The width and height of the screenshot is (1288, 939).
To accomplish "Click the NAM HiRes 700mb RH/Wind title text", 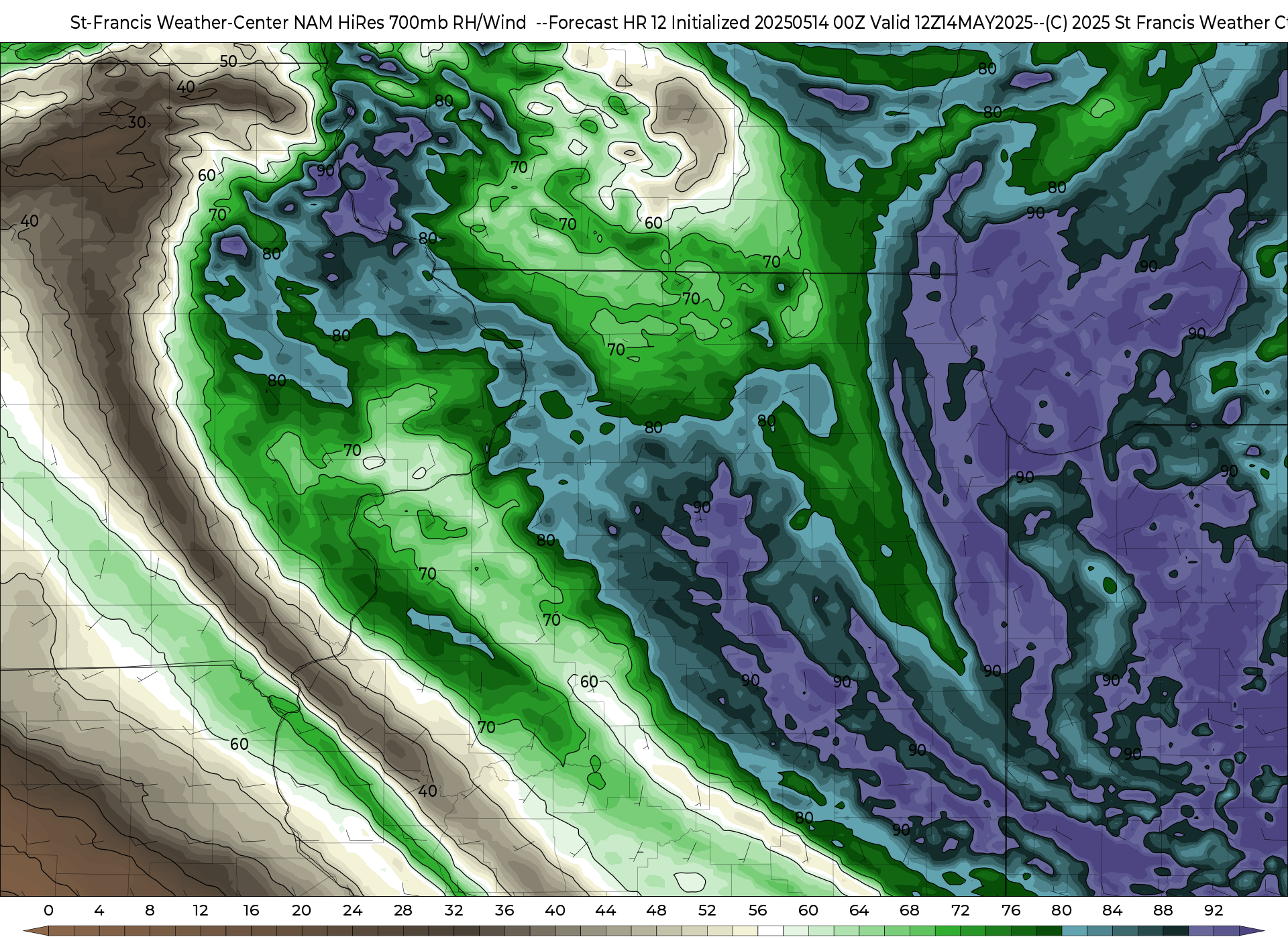I will click(679, 22).
